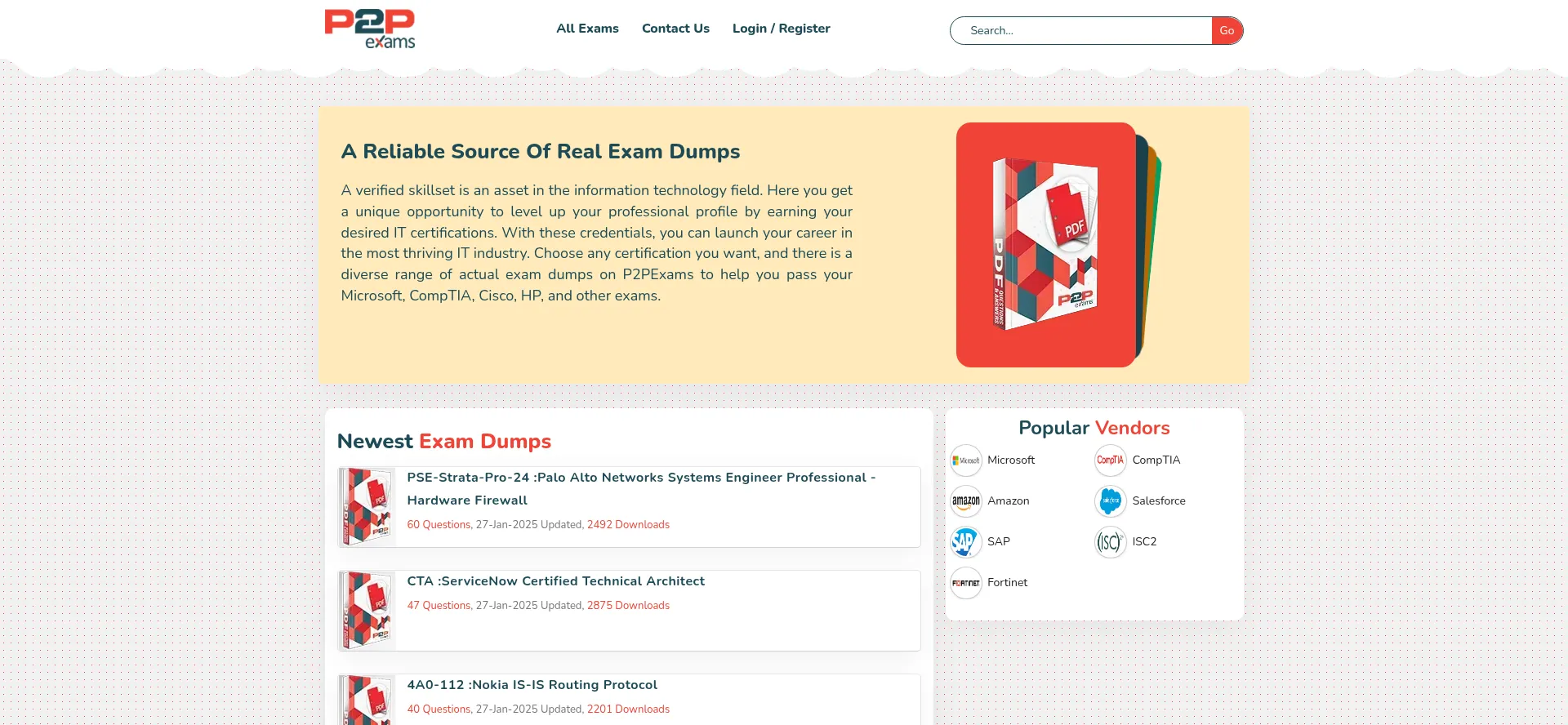Open the 4A0-112 Nokia IS-IS Routing link
Screen dimensions: 1568x725
click(532, 685)
